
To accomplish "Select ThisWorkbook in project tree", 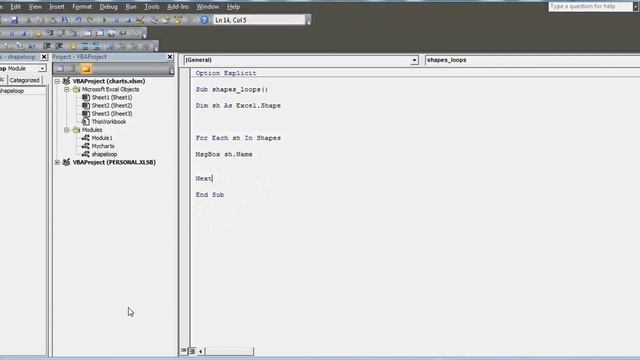I will [x=109, y=122].
